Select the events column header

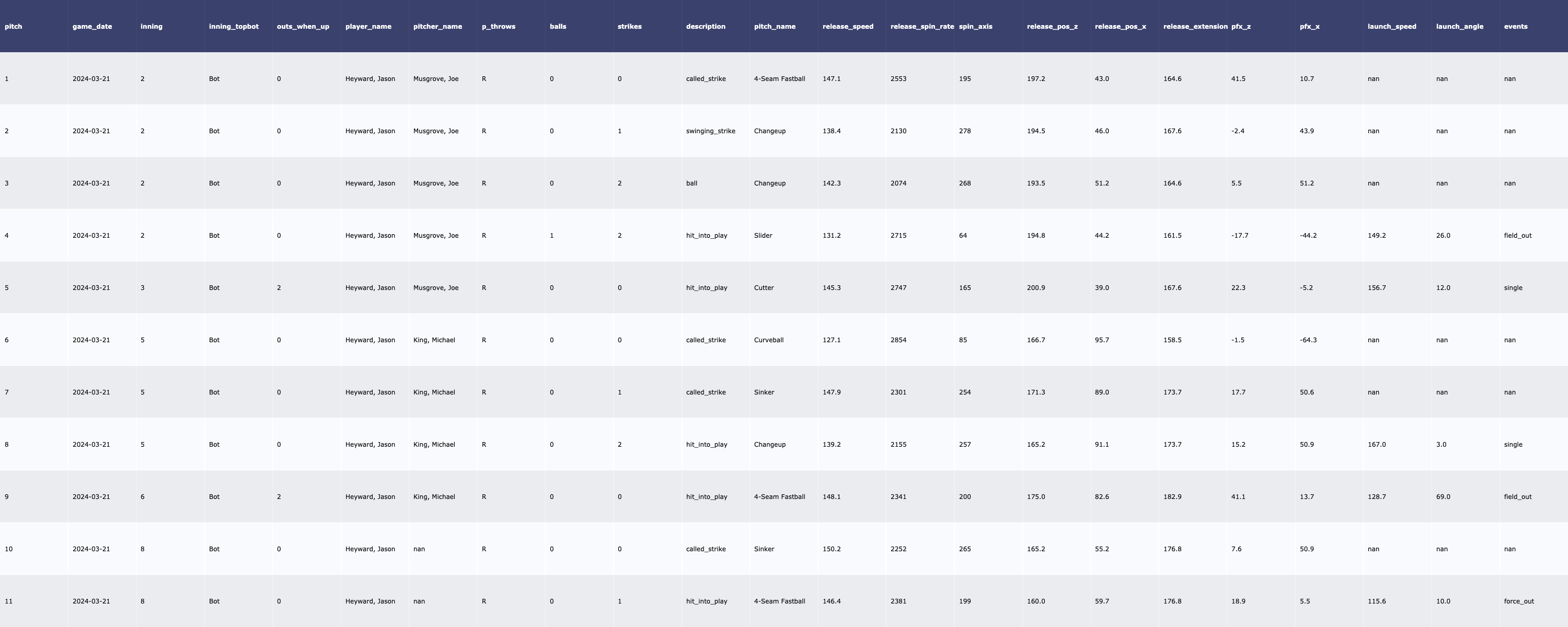coord(1515,27)
